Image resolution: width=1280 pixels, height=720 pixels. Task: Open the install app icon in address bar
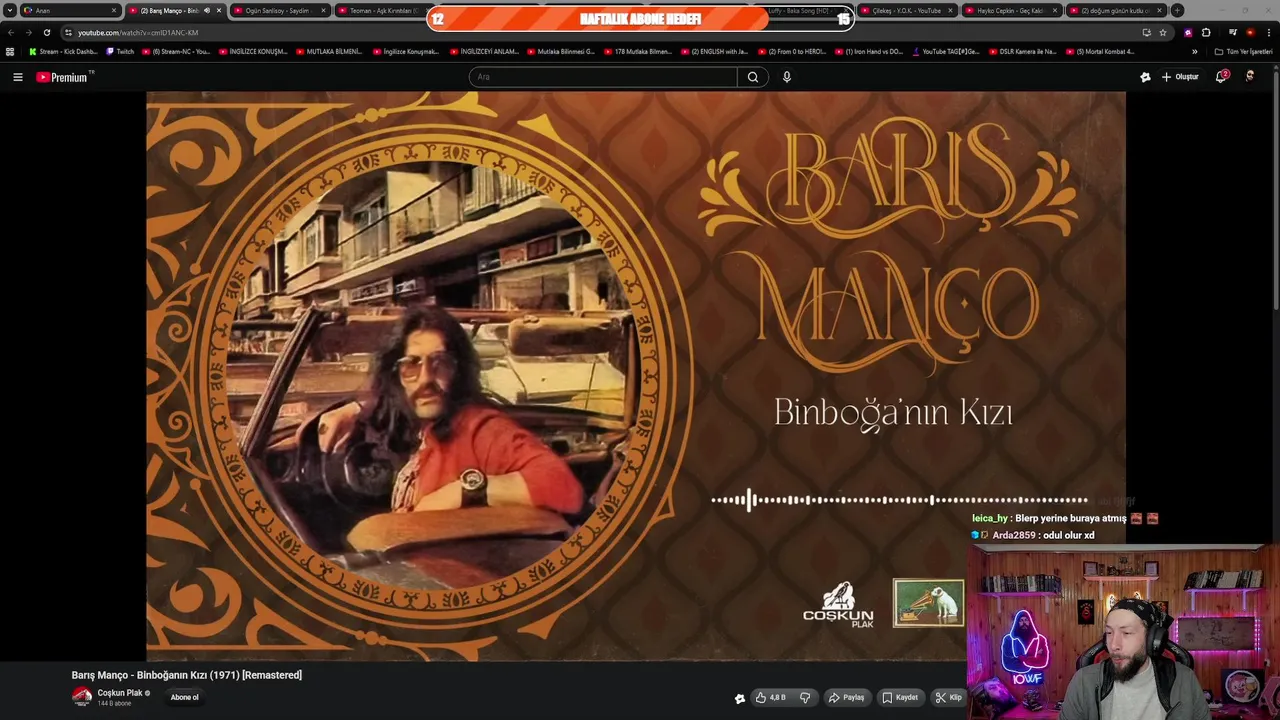pos(1146,32)
